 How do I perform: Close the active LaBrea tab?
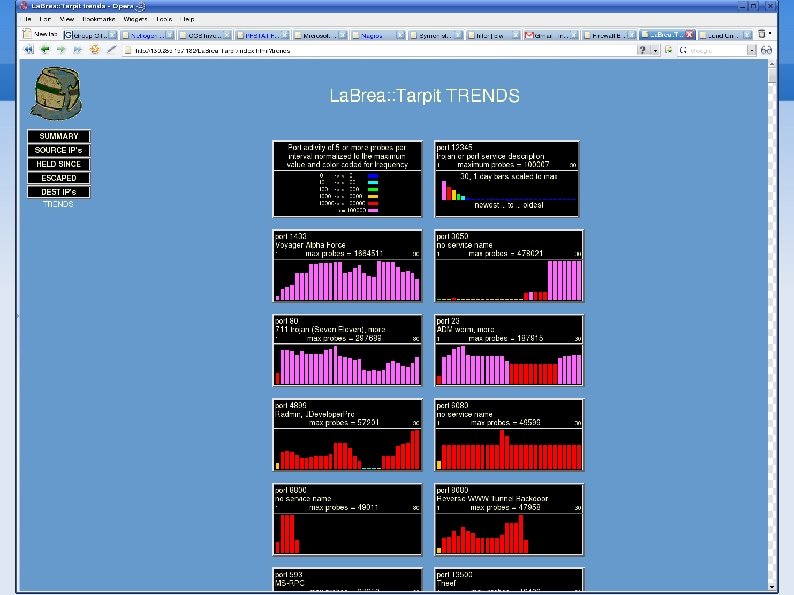689,34
